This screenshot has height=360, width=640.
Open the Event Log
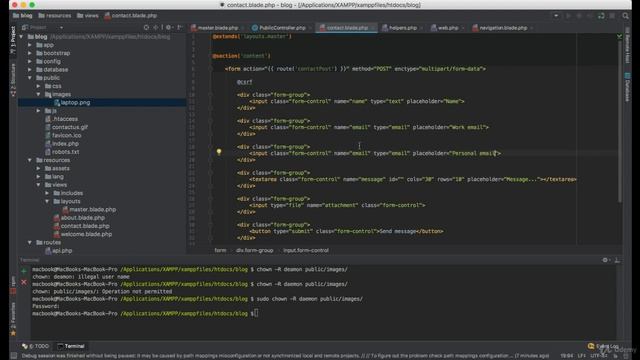(x=603, y=346)
